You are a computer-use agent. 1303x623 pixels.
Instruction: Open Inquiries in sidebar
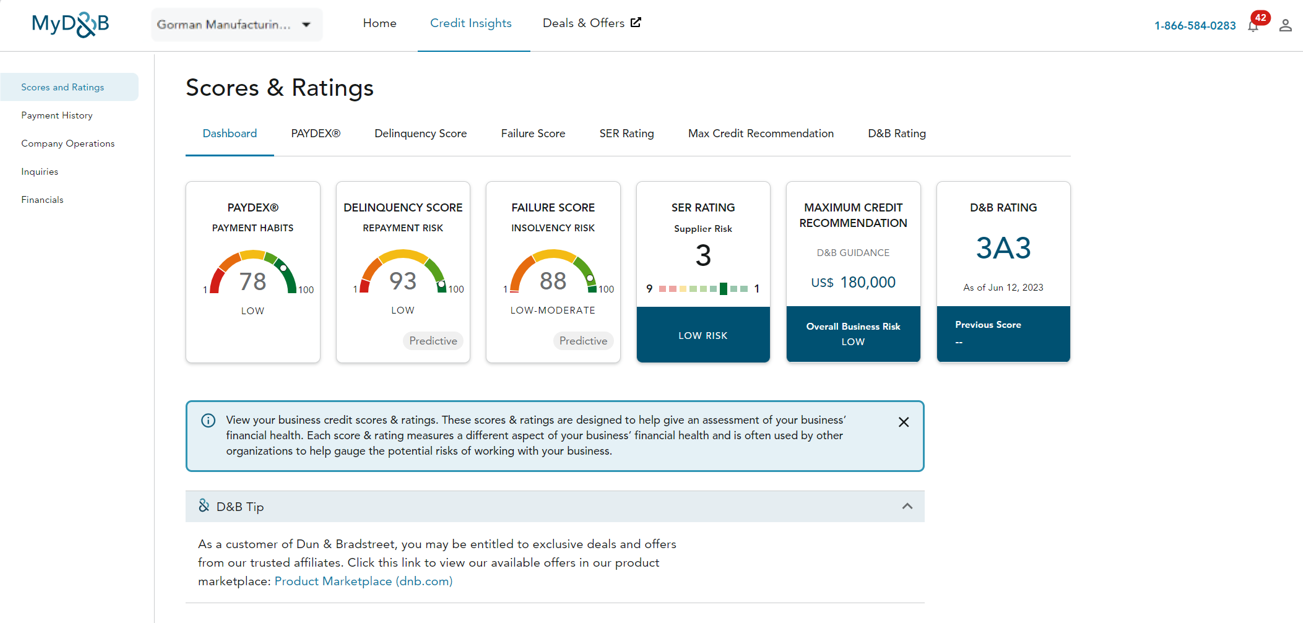pos(40,171)
